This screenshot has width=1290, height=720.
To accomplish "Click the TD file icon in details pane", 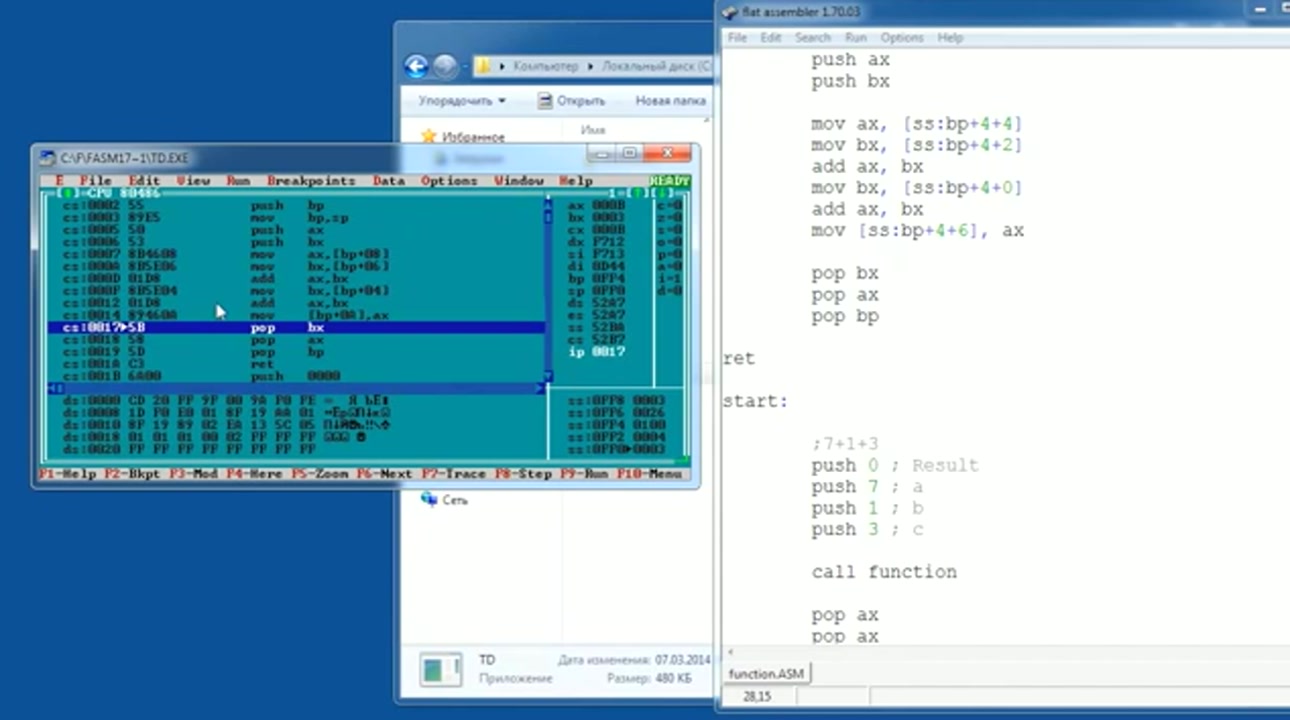I will pyautogui.click(x=440, y=669).
